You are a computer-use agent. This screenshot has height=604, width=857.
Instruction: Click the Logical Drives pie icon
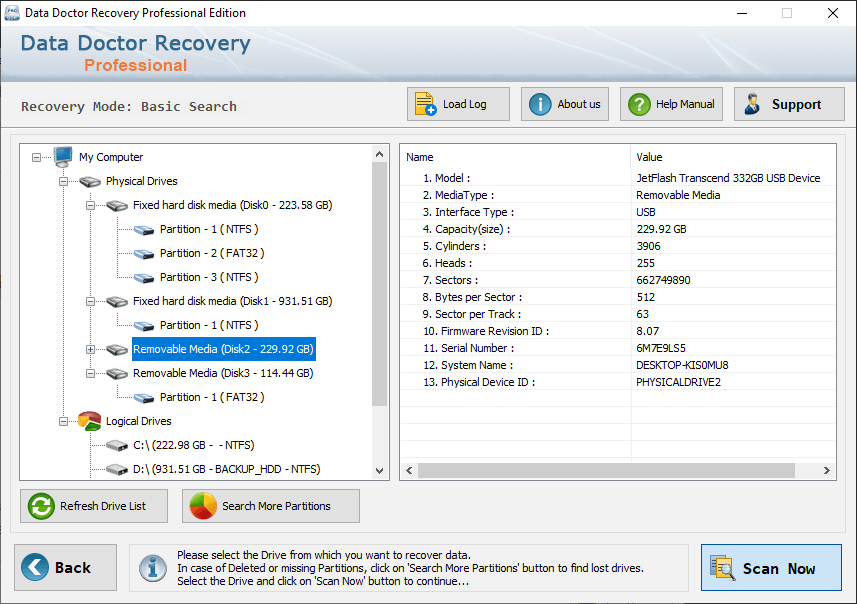pyautogui.click(x=90, y=421)
